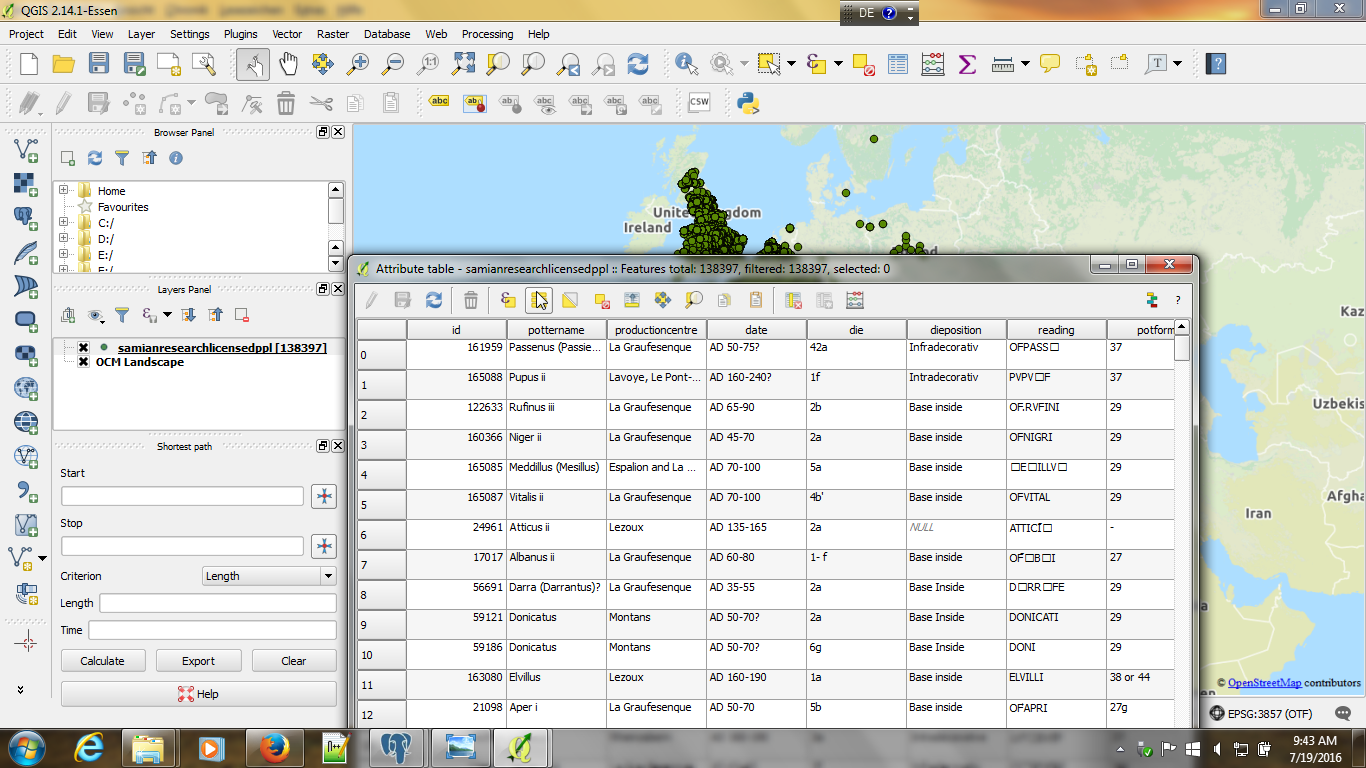
Task: Open the Vector menu
Action: coord(287,34)
